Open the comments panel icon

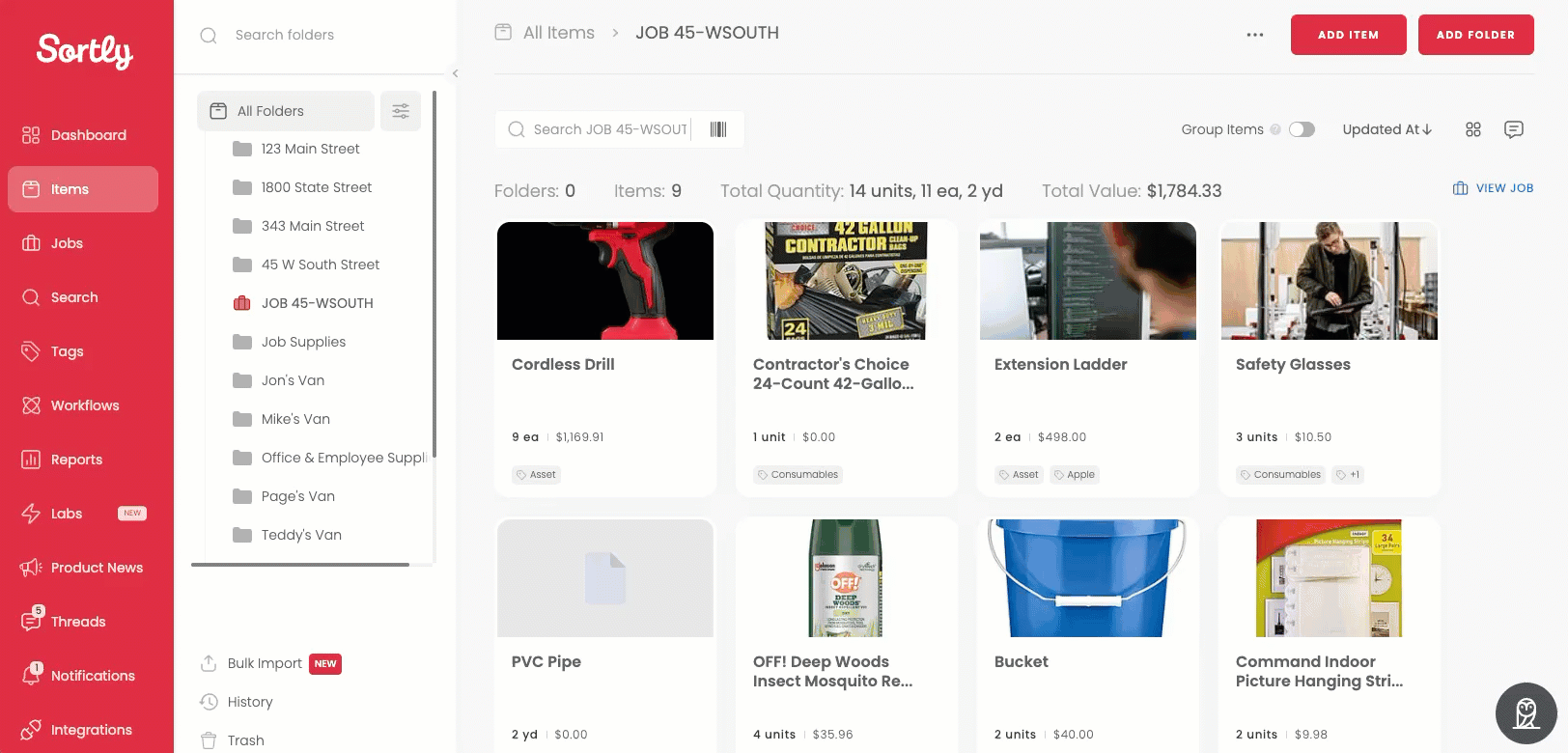tap(1514, 129)
